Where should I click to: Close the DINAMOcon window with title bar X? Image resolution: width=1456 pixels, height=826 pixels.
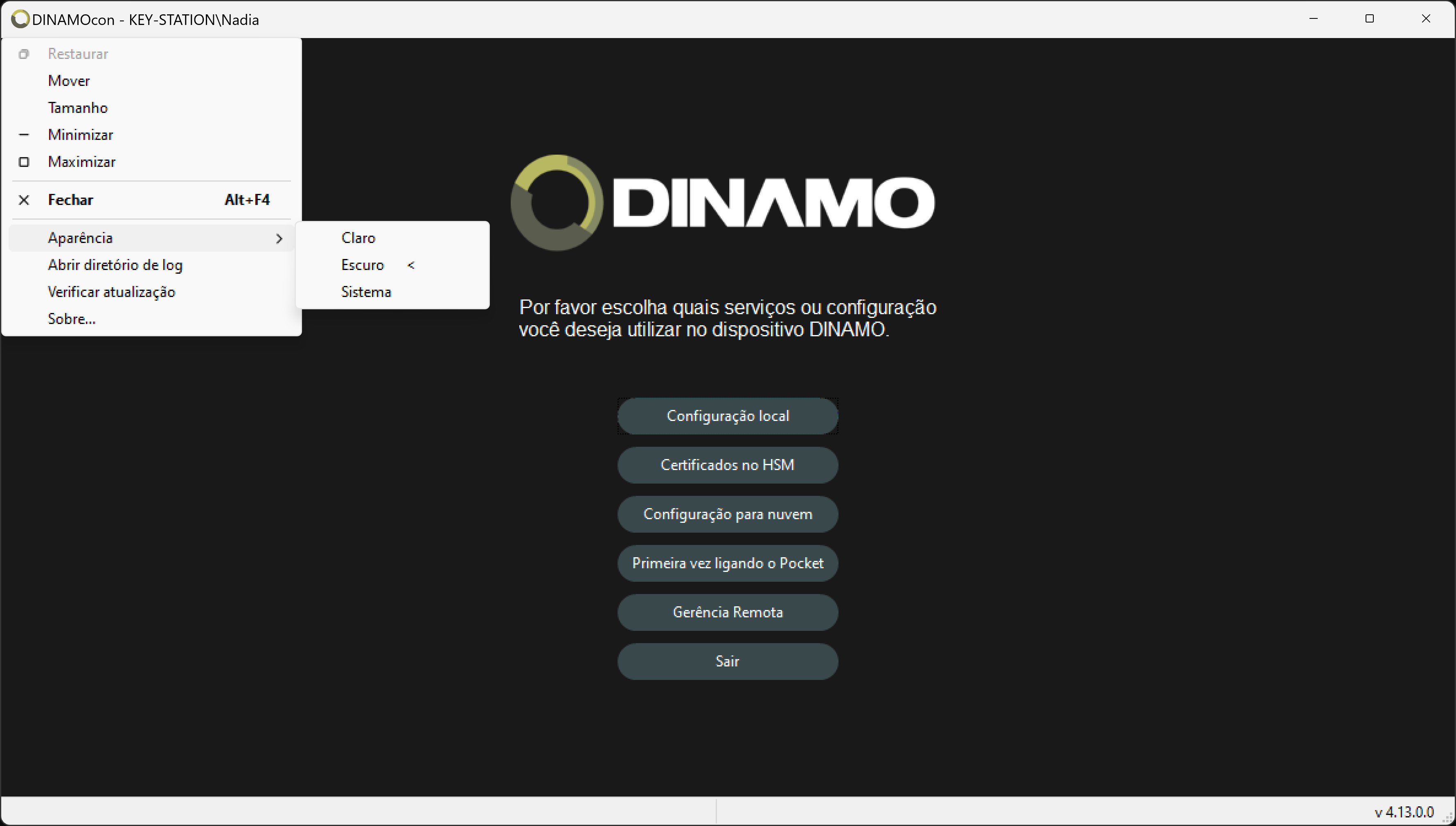click(1425, 19)
